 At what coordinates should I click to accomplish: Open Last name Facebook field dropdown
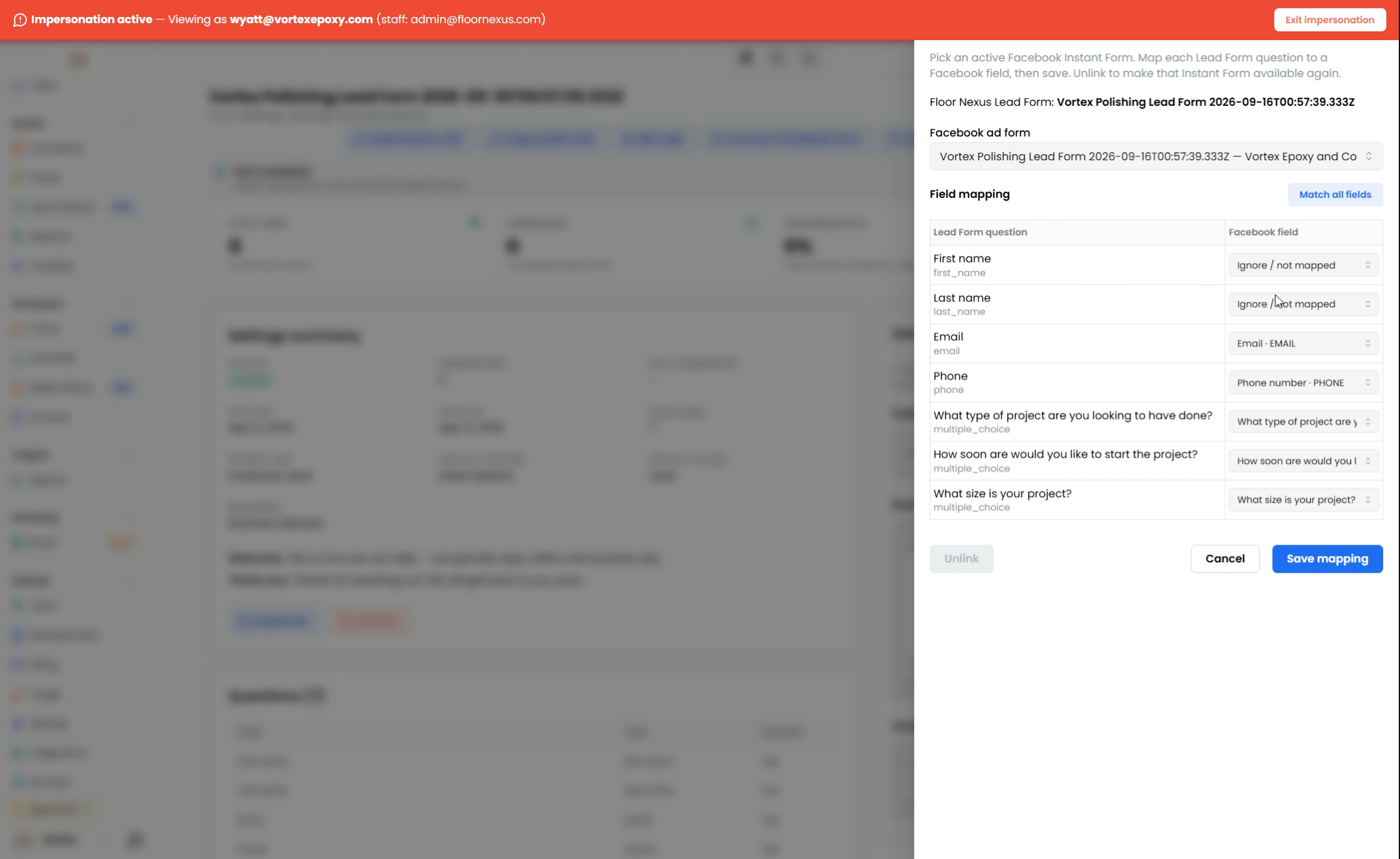[1304, 304]
